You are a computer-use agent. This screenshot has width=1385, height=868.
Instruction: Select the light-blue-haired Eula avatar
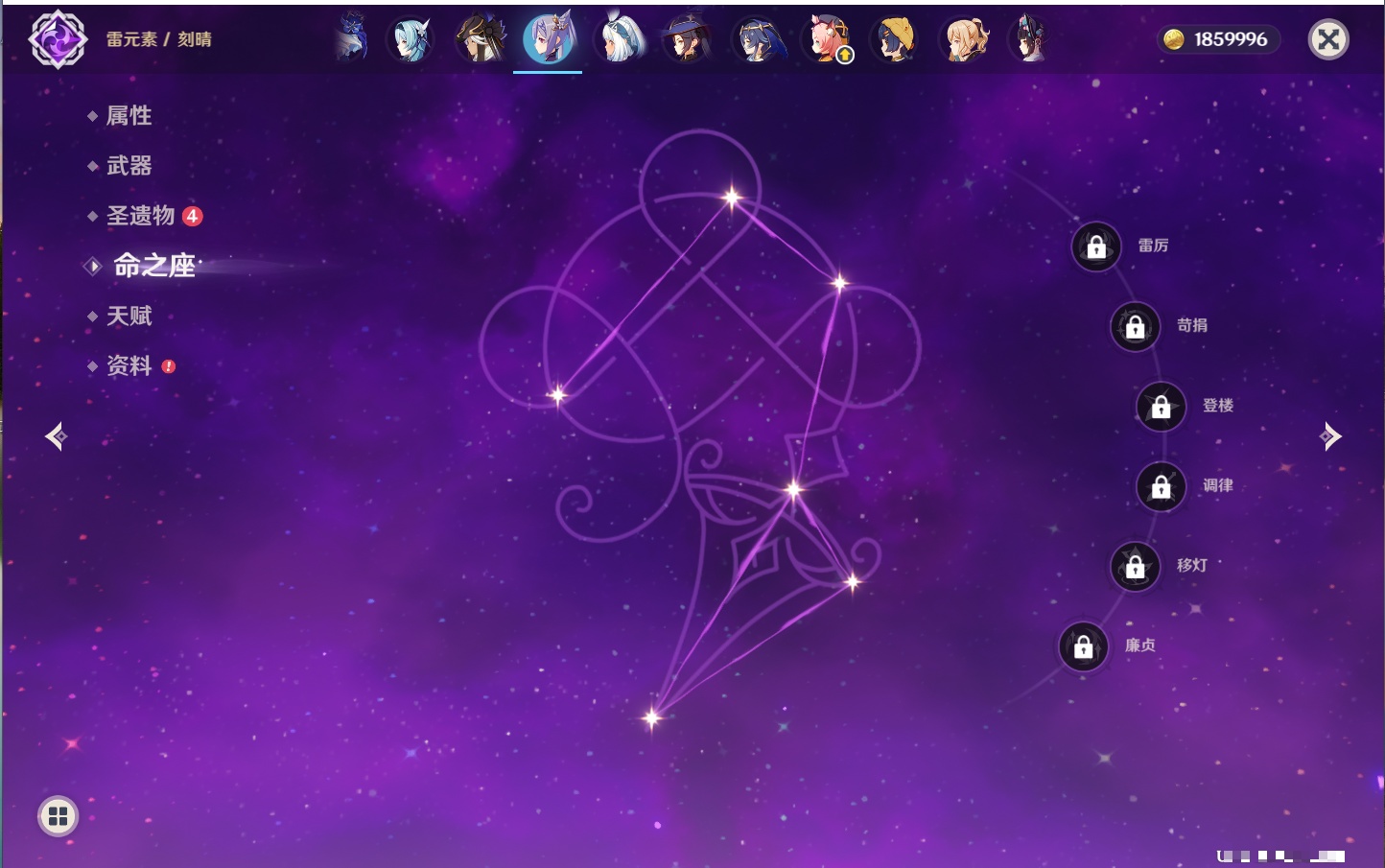(x=411, y=39)
